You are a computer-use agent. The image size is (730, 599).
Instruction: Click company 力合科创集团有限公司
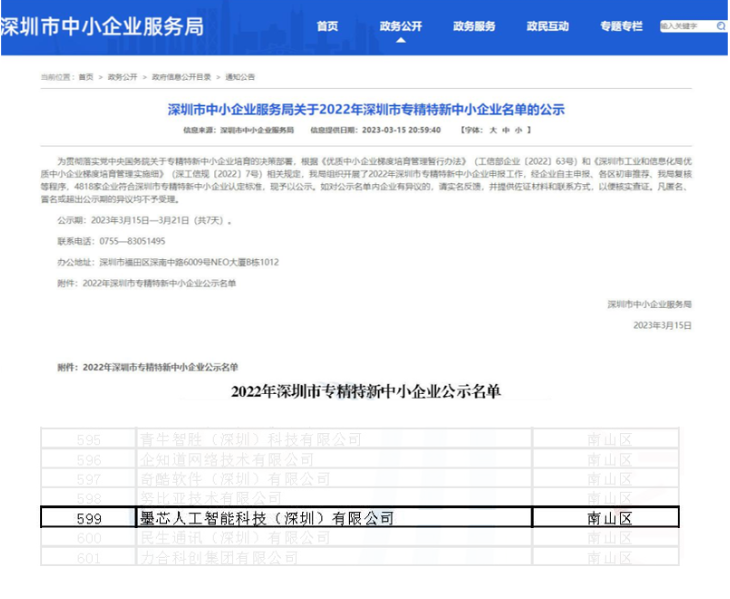pyautogui.click(x=219, y=557)
